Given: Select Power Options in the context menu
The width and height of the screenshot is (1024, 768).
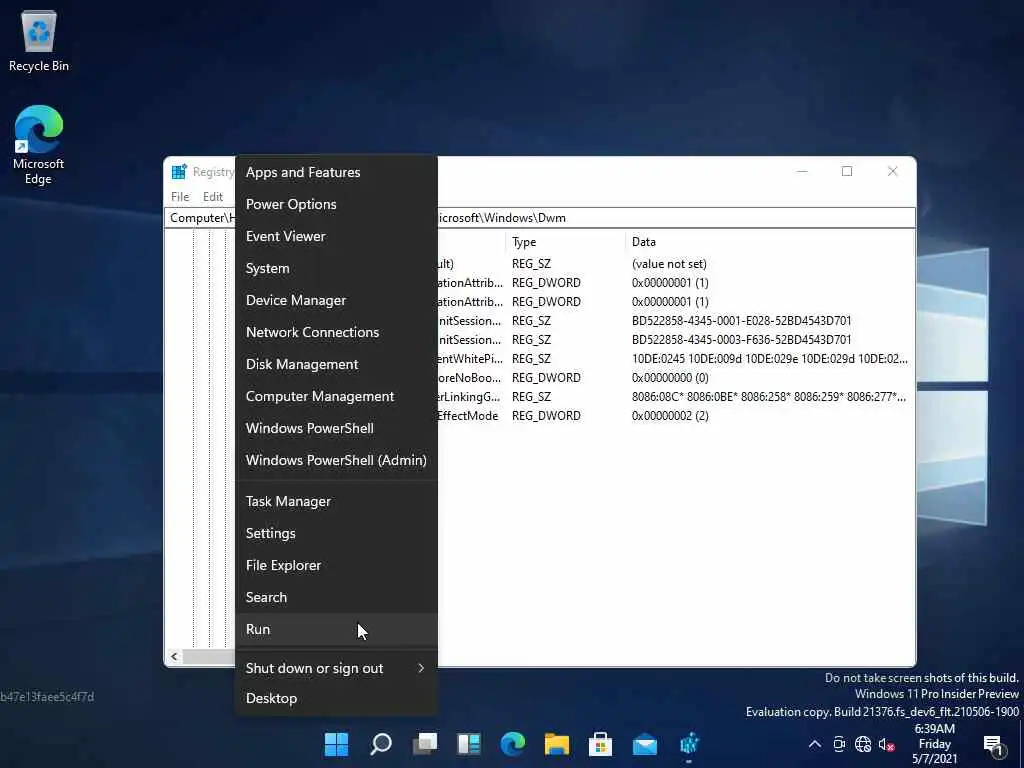Looking at the screenshot, I should coord(336,204).
